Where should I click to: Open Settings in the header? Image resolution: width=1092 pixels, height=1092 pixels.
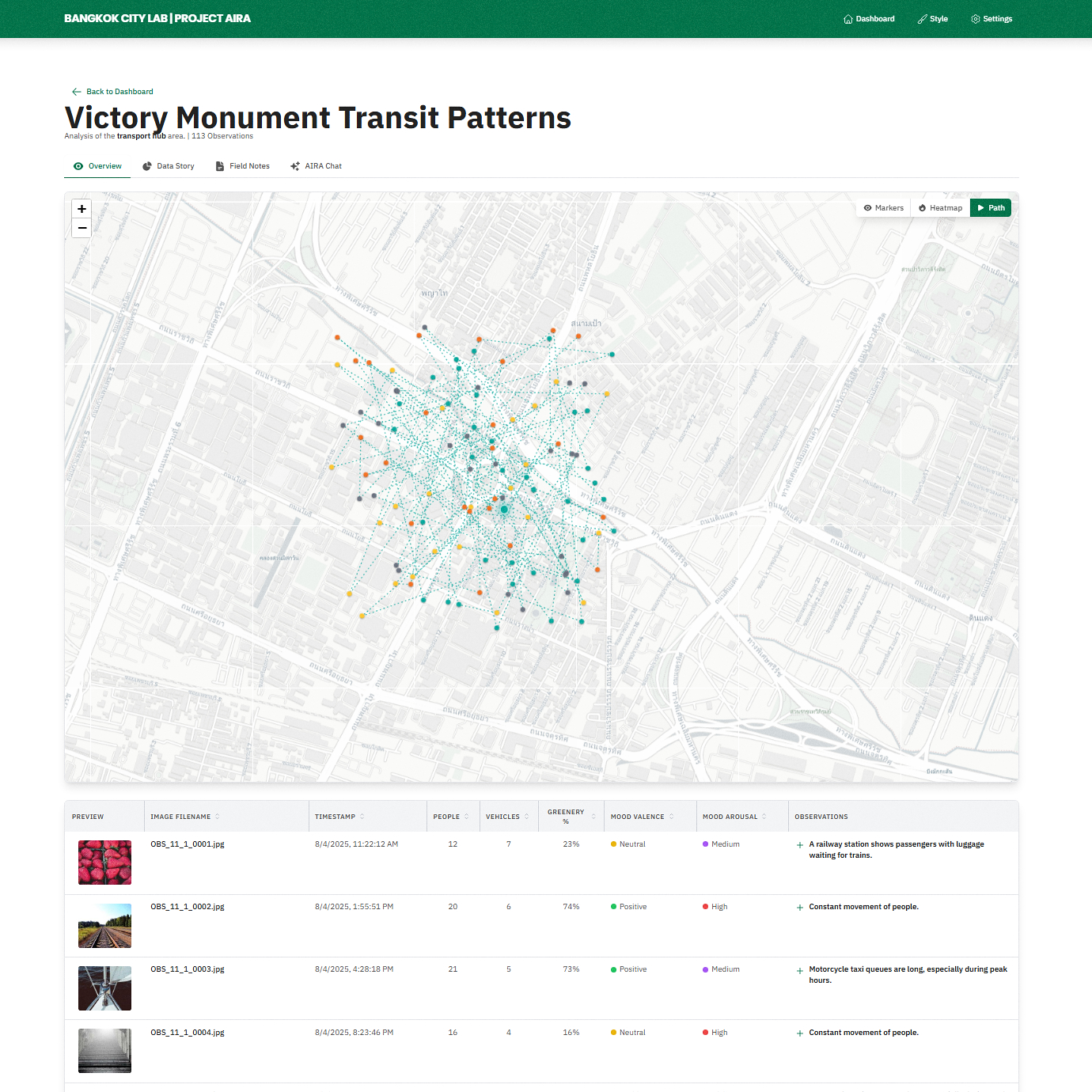992,19
